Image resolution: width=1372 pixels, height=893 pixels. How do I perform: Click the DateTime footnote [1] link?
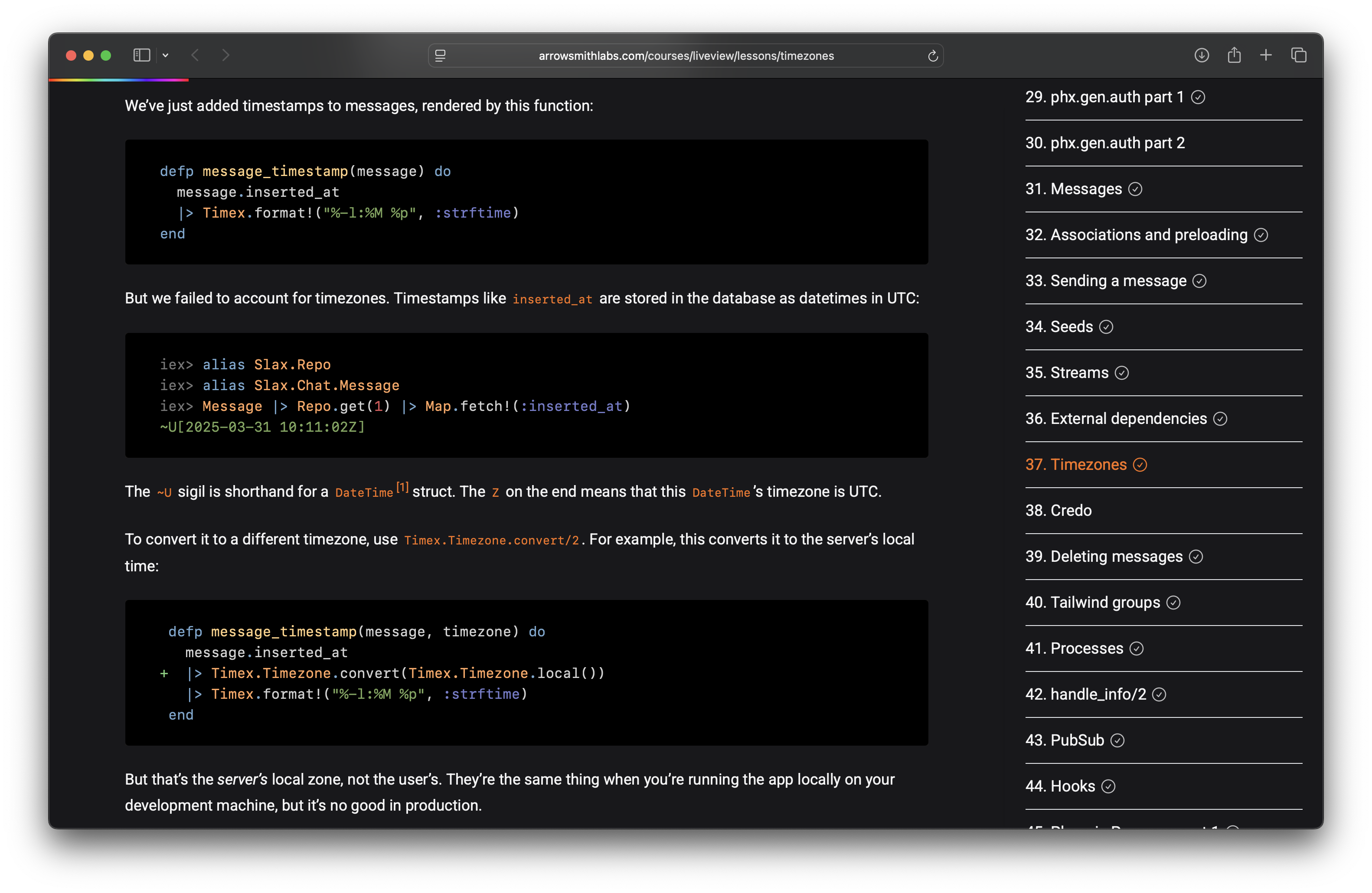click(402, 487)
